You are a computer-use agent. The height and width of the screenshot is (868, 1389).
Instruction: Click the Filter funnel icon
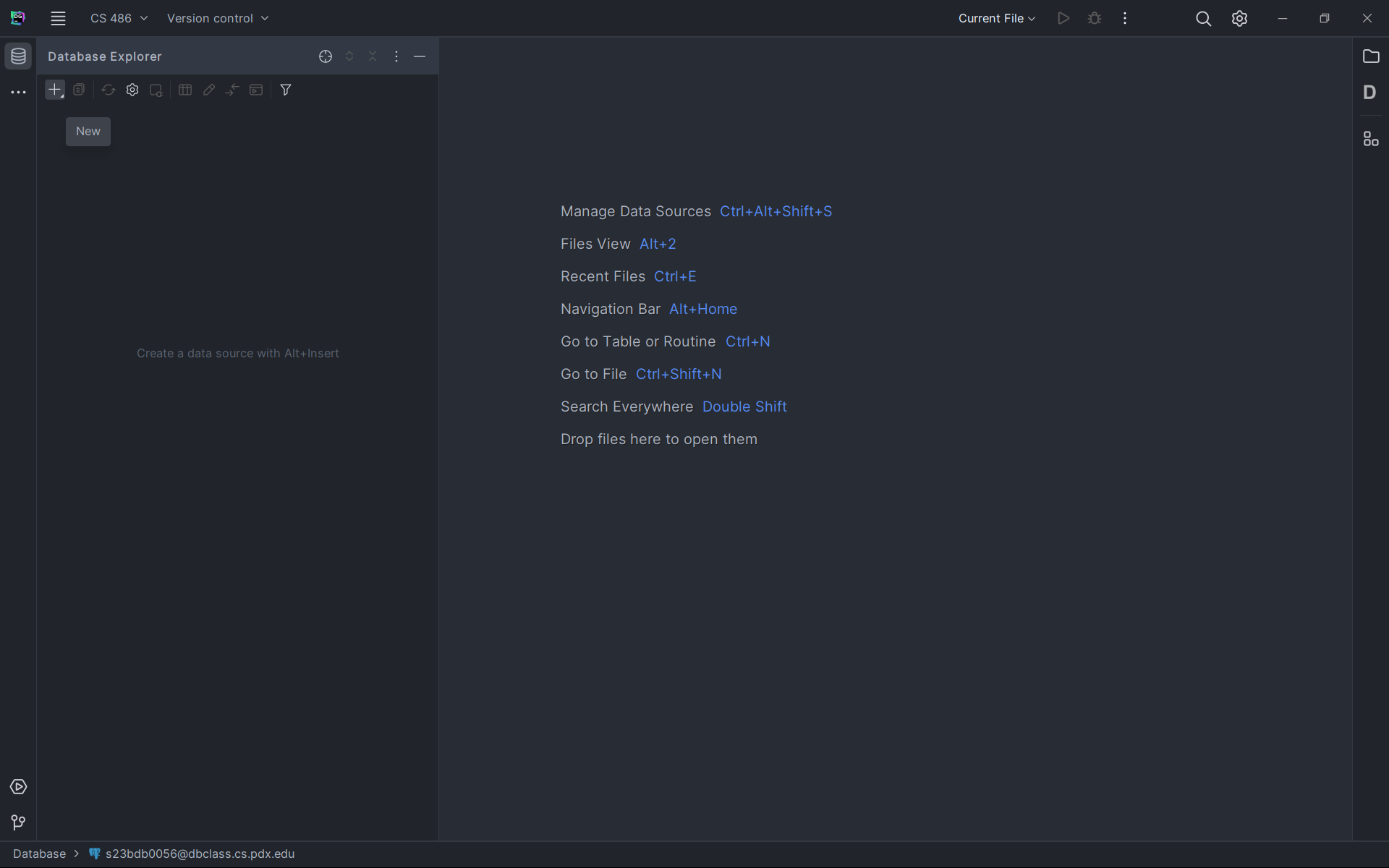point(286,90)
